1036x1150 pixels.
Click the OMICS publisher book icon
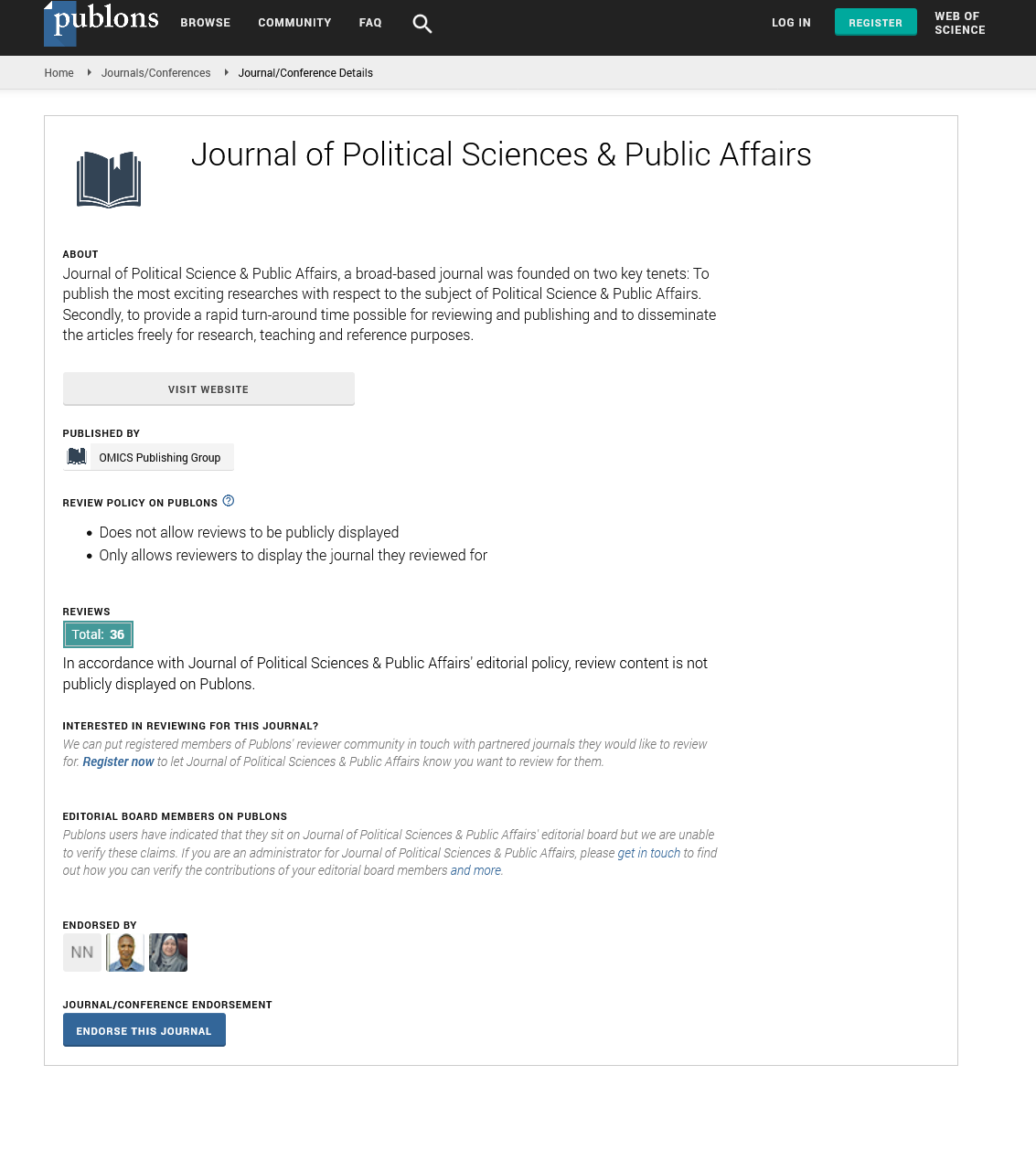[77, 457]
